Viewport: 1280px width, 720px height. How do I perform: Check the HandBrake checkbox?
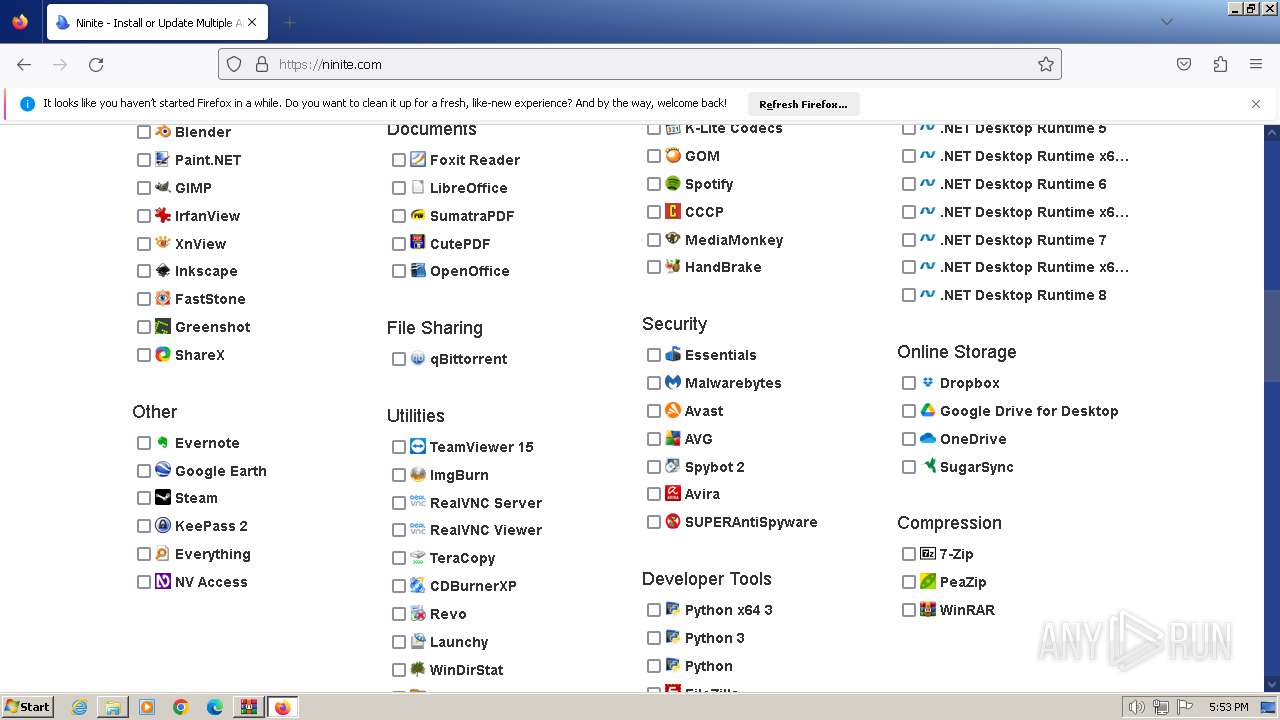tap(654, 267)
